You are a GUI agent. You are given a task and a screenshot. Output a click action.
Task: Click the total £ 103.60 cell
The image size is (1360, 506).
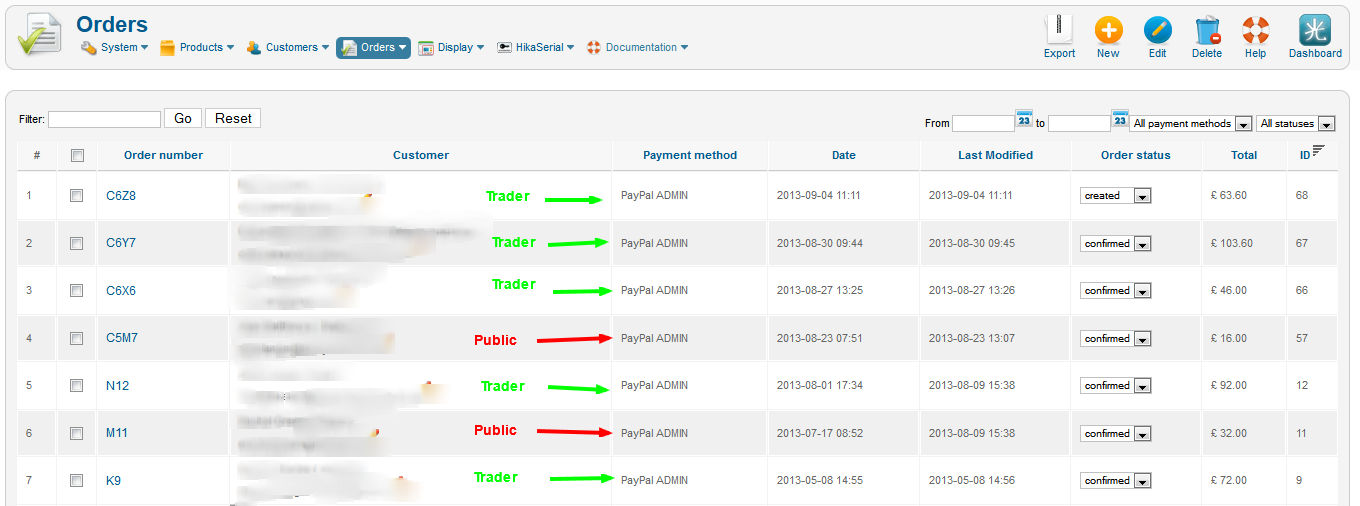pyautogui.click(x=1231, y=243)
